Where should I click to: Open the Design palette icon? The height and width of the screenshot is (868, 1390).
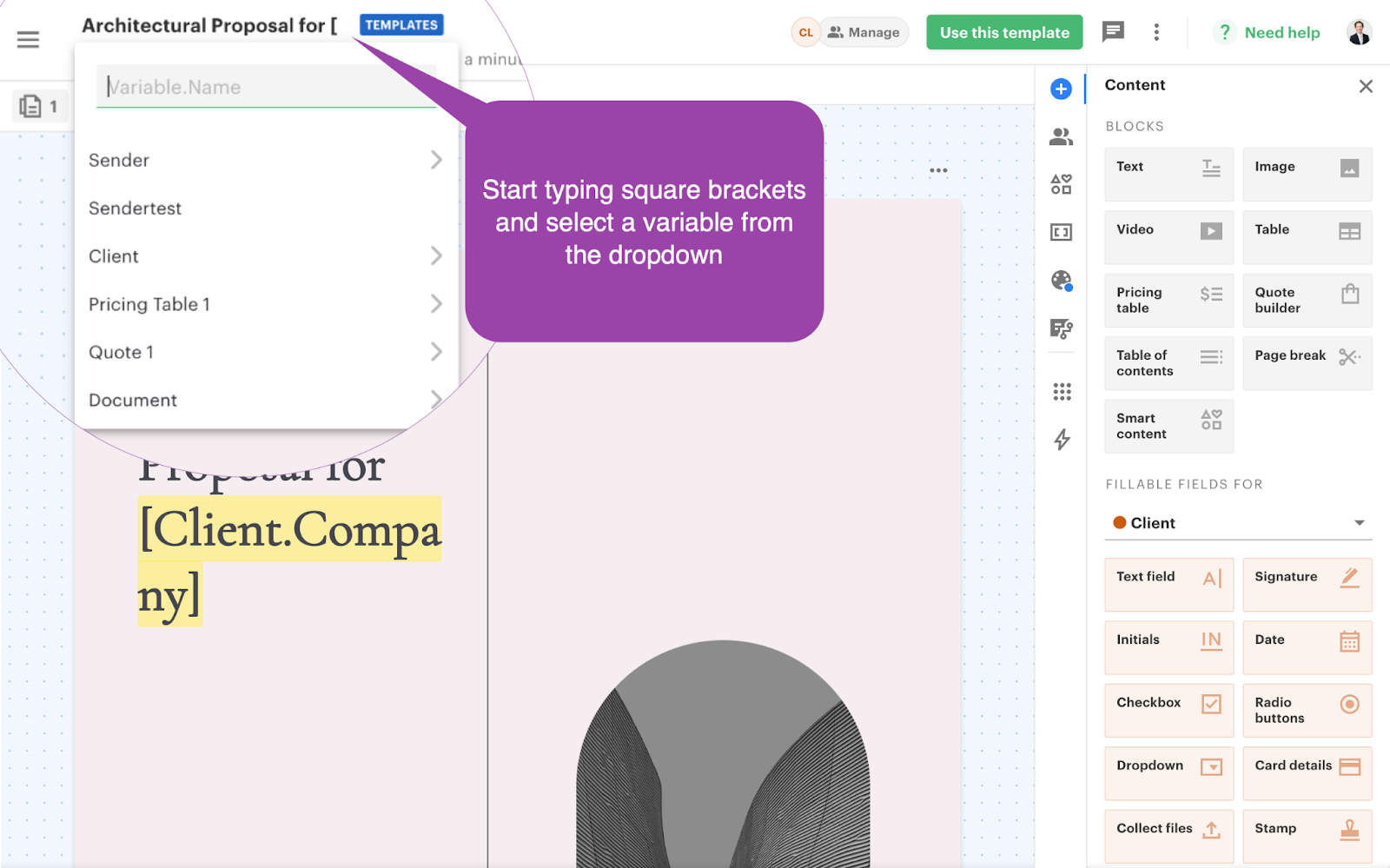1061,280
